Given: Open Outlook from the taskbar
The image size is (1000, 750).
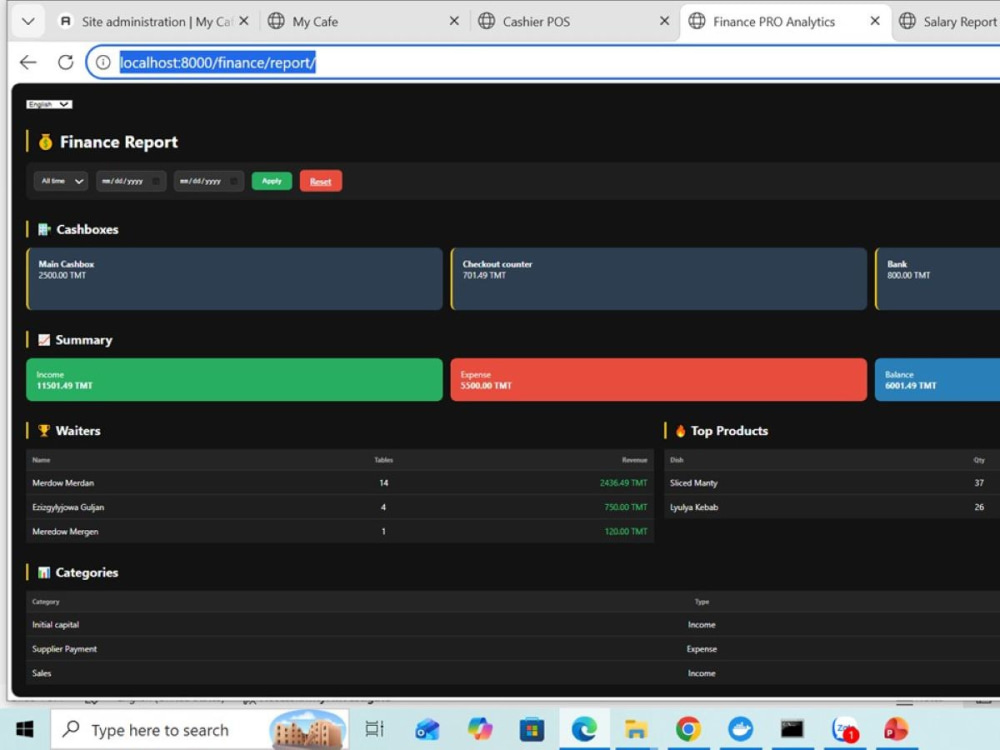Looking at the screenshot, I should click(427, 729).
